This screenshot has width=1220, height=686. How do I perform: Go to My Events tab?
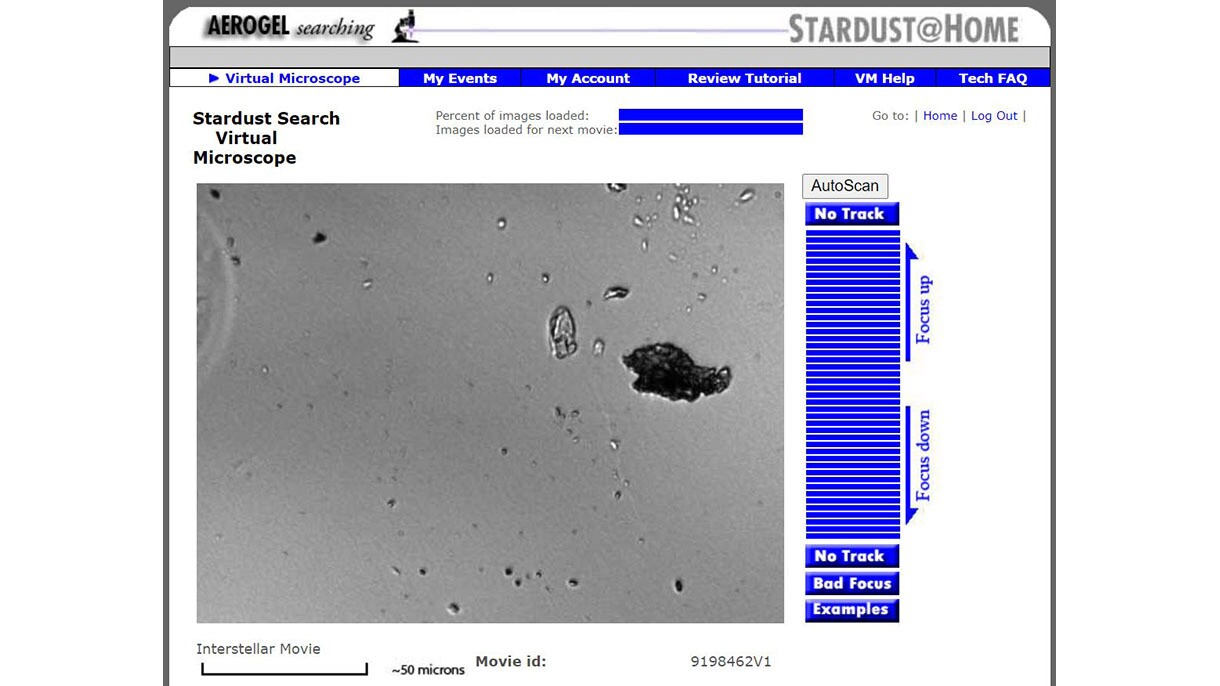click(460, 78)
